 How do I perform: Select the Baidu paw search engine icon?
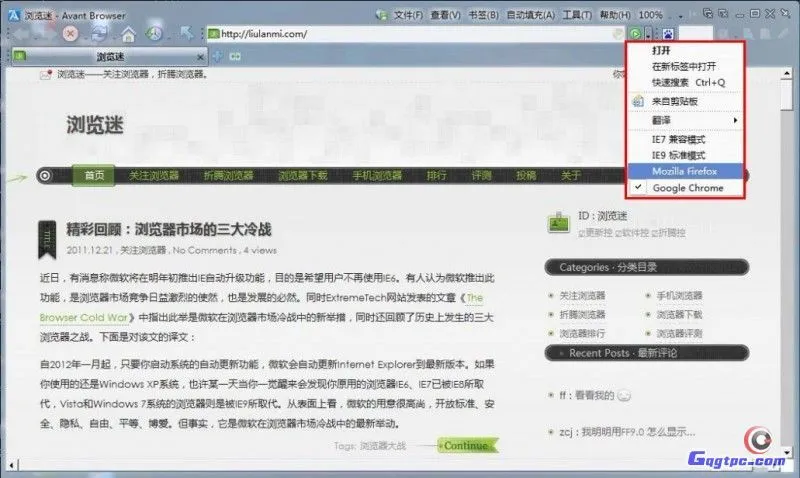pyautogui.click(x=668, y=34)
